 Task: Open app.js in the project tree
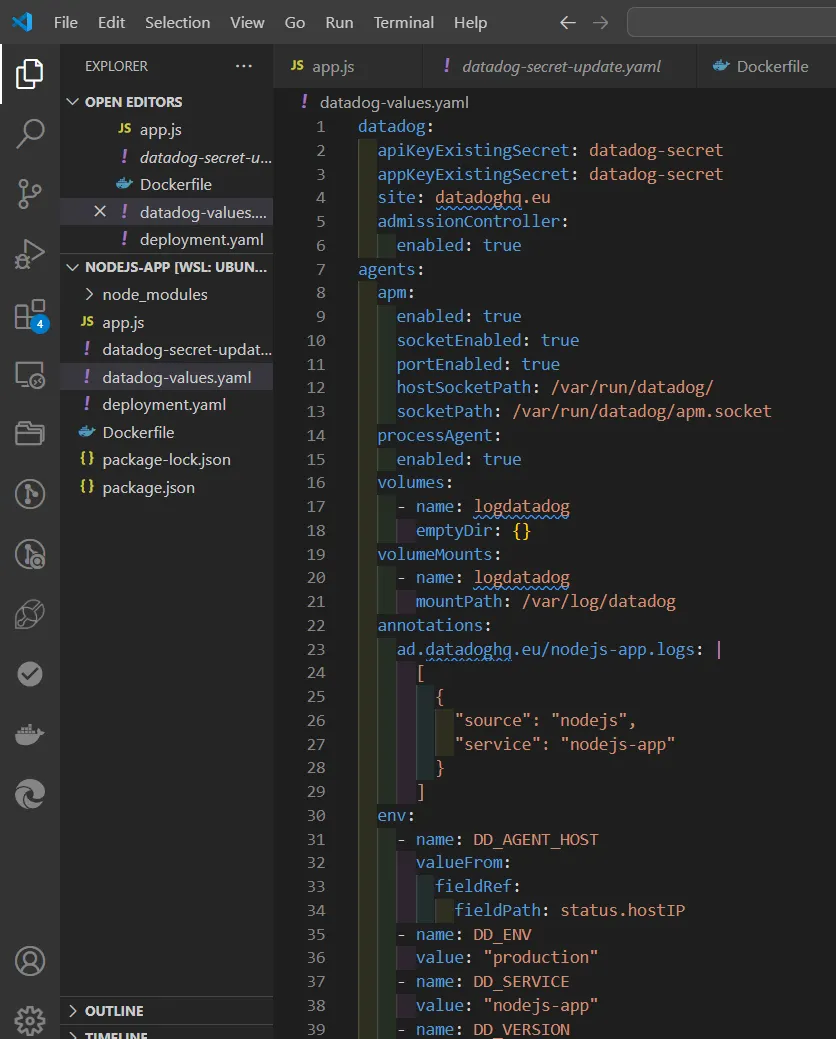click(x=167, y=322)
